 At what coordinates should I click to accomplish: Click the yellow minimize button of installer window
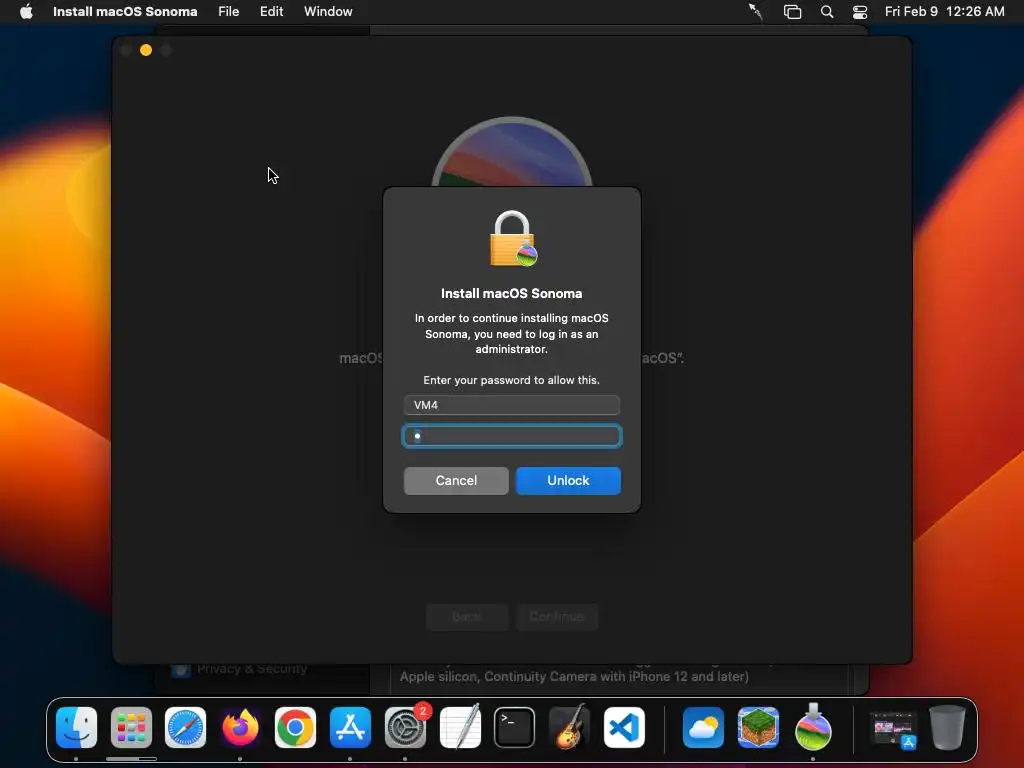tap(146, 50)
